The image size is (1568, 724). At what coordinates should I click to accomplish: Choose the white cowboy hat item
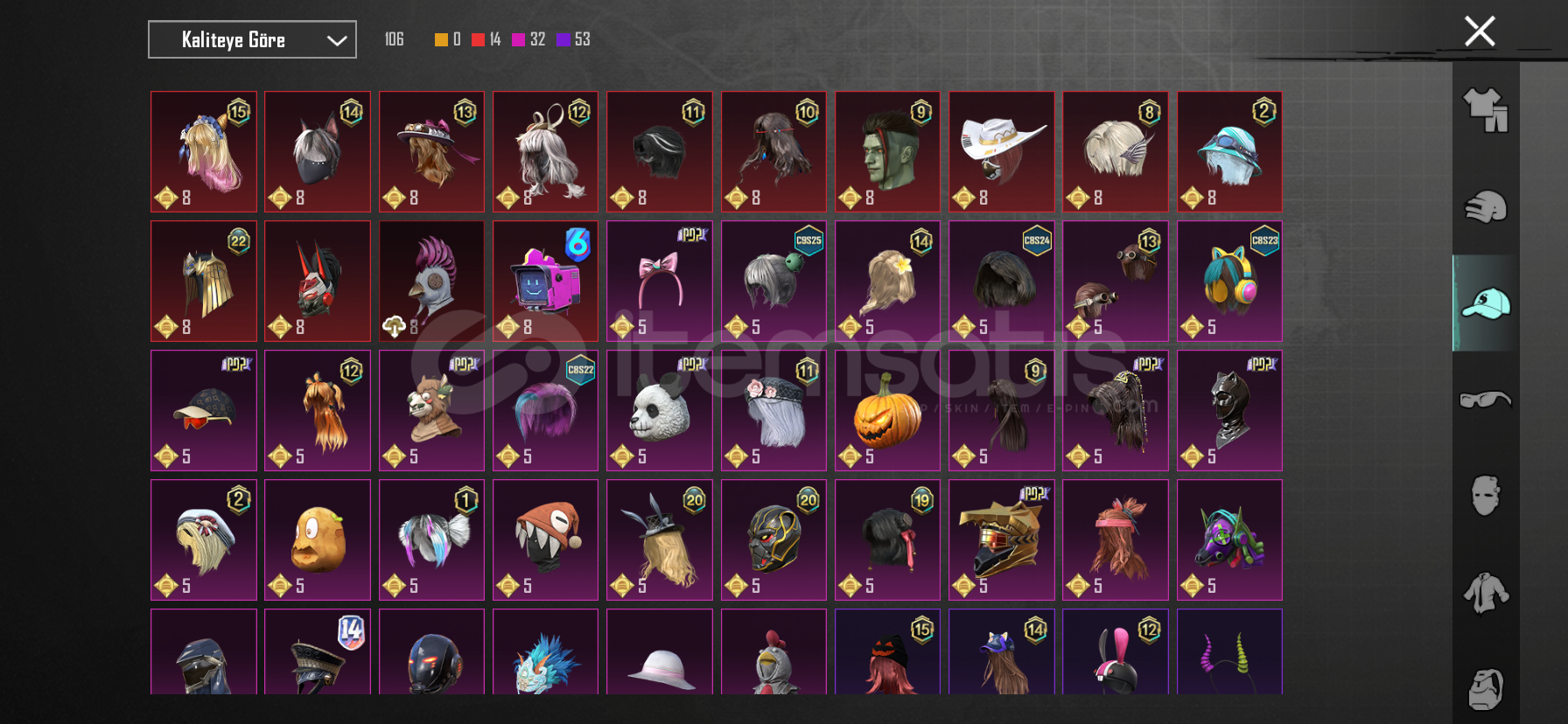click(1002, 151)
